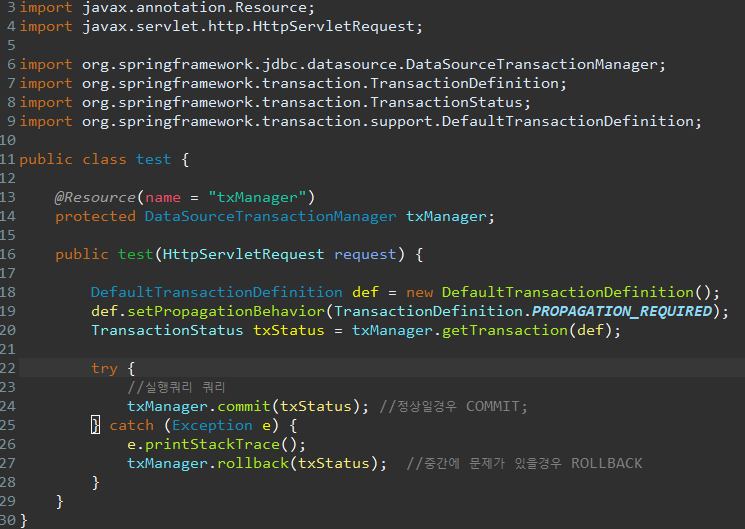This screenshot has height=529, width=745.
Task: Click TransactionDefinition in import line 7
Action: pyautogui.click(x=465, y=83)
